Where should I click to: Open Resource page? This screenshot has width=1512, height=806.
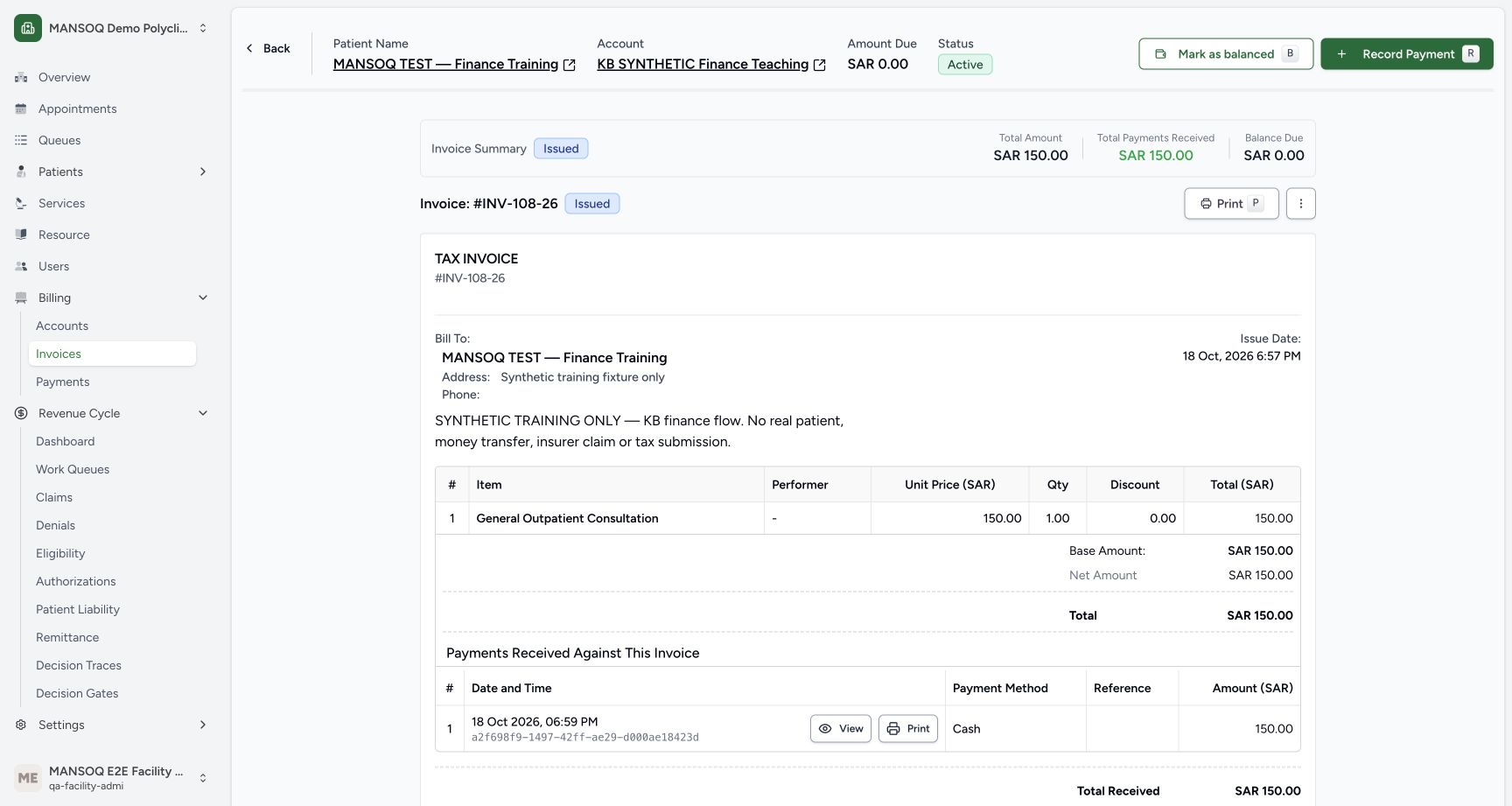point(64,235)
